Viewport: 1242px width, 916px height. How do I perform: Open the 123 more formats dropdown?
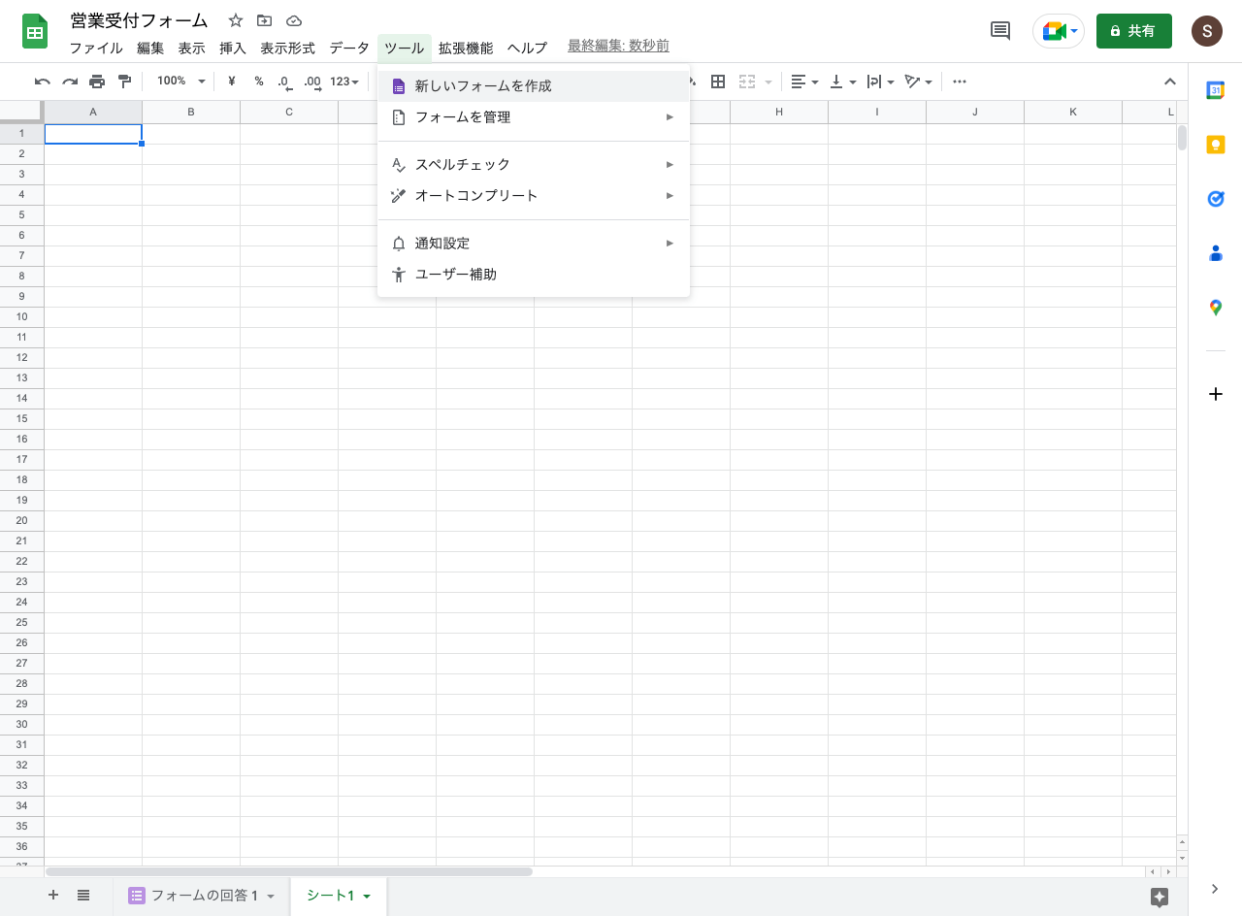[344, 81]
